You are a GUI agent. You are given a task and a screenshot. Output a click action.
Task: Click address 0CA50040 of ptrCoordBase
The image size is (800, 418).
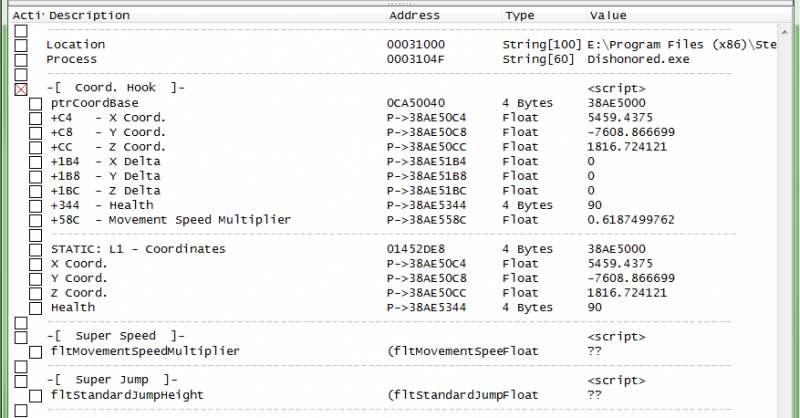coord(416,103)
